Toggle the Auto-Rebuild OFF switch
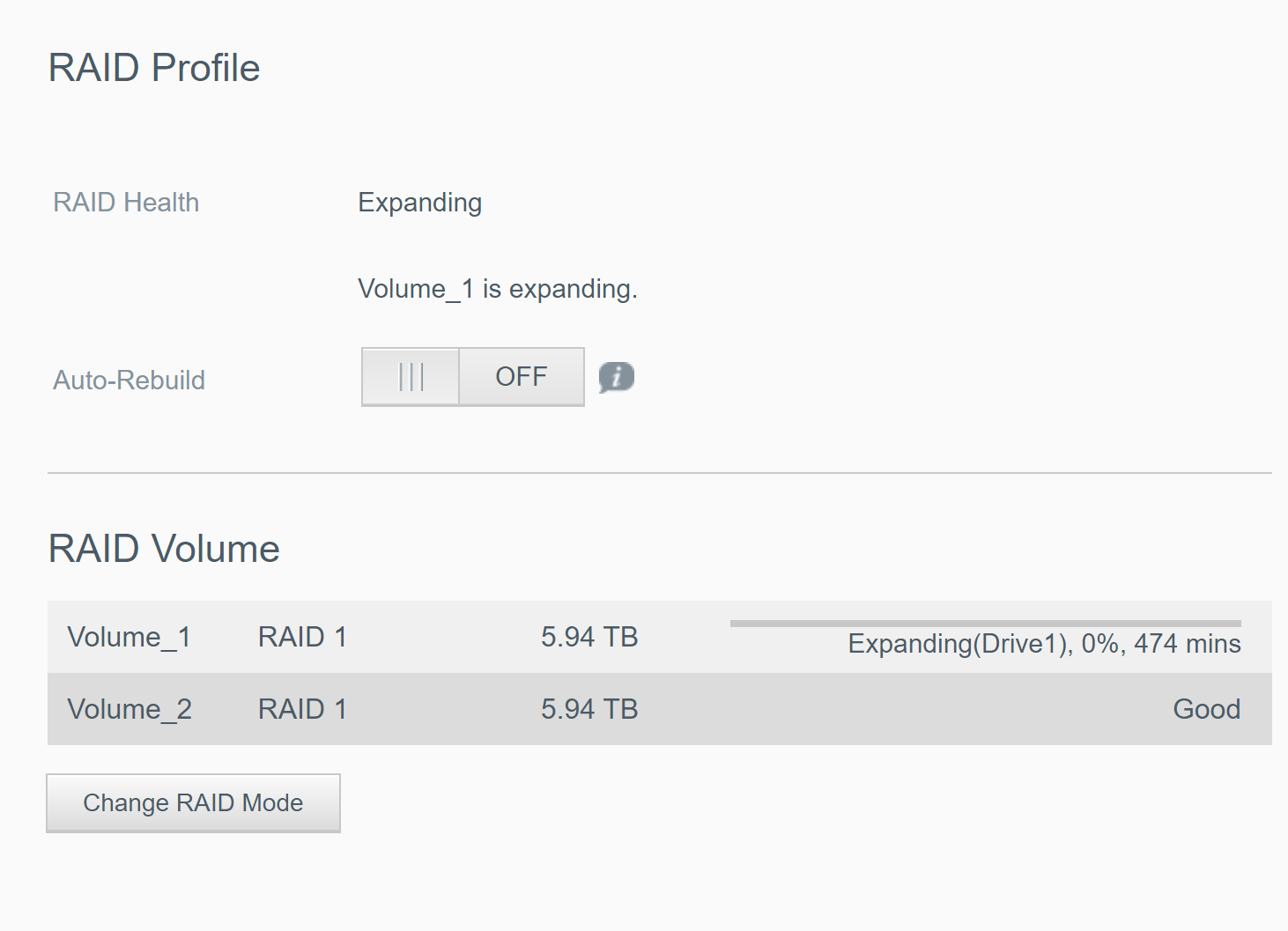This screenshot has height=931, width=1288. click(x=473, y=377)
